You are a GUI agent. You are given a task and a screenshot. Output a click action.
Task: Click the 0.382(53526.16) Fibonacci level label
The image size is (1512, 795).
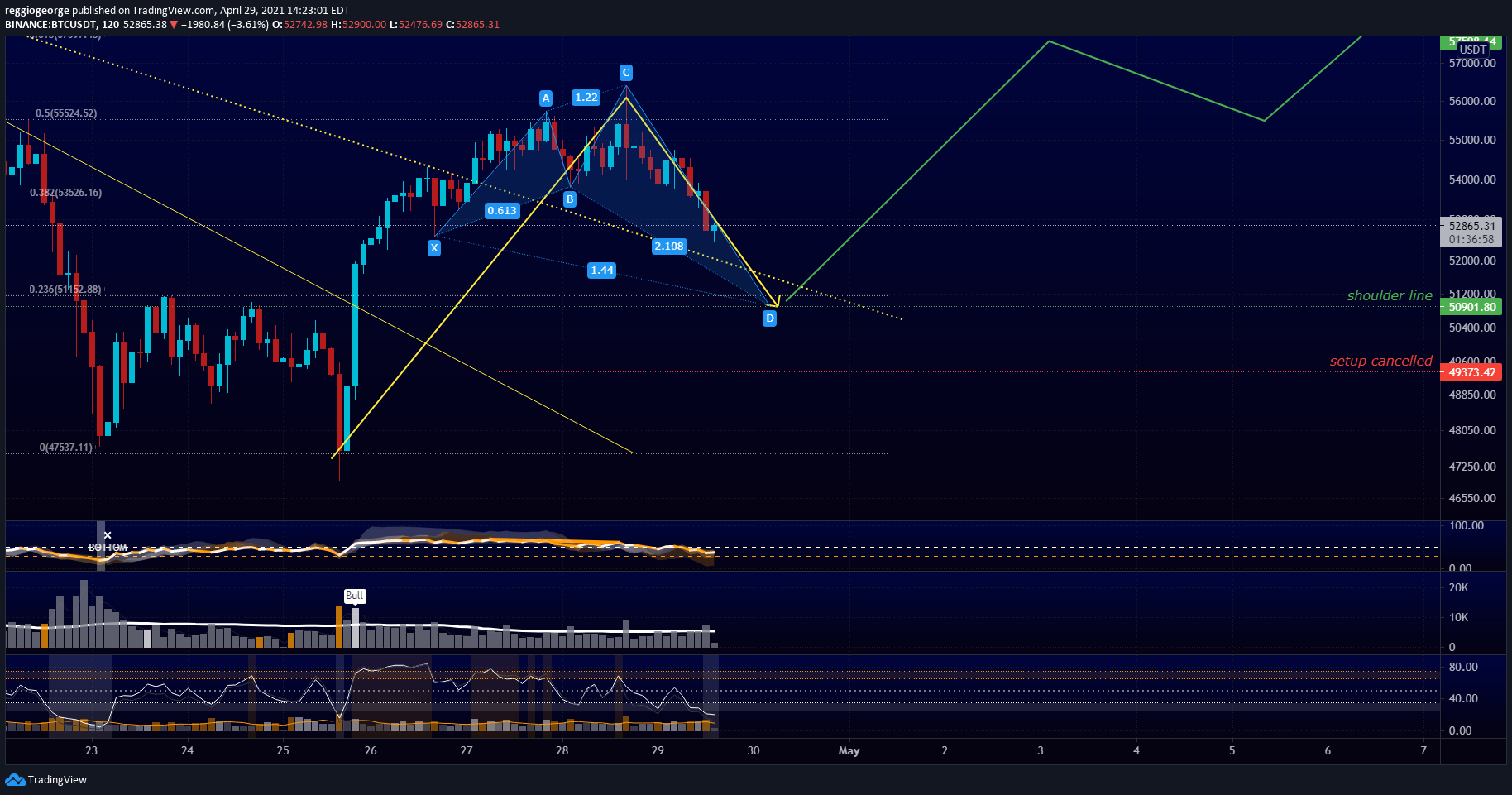click(x=66, y=193)
